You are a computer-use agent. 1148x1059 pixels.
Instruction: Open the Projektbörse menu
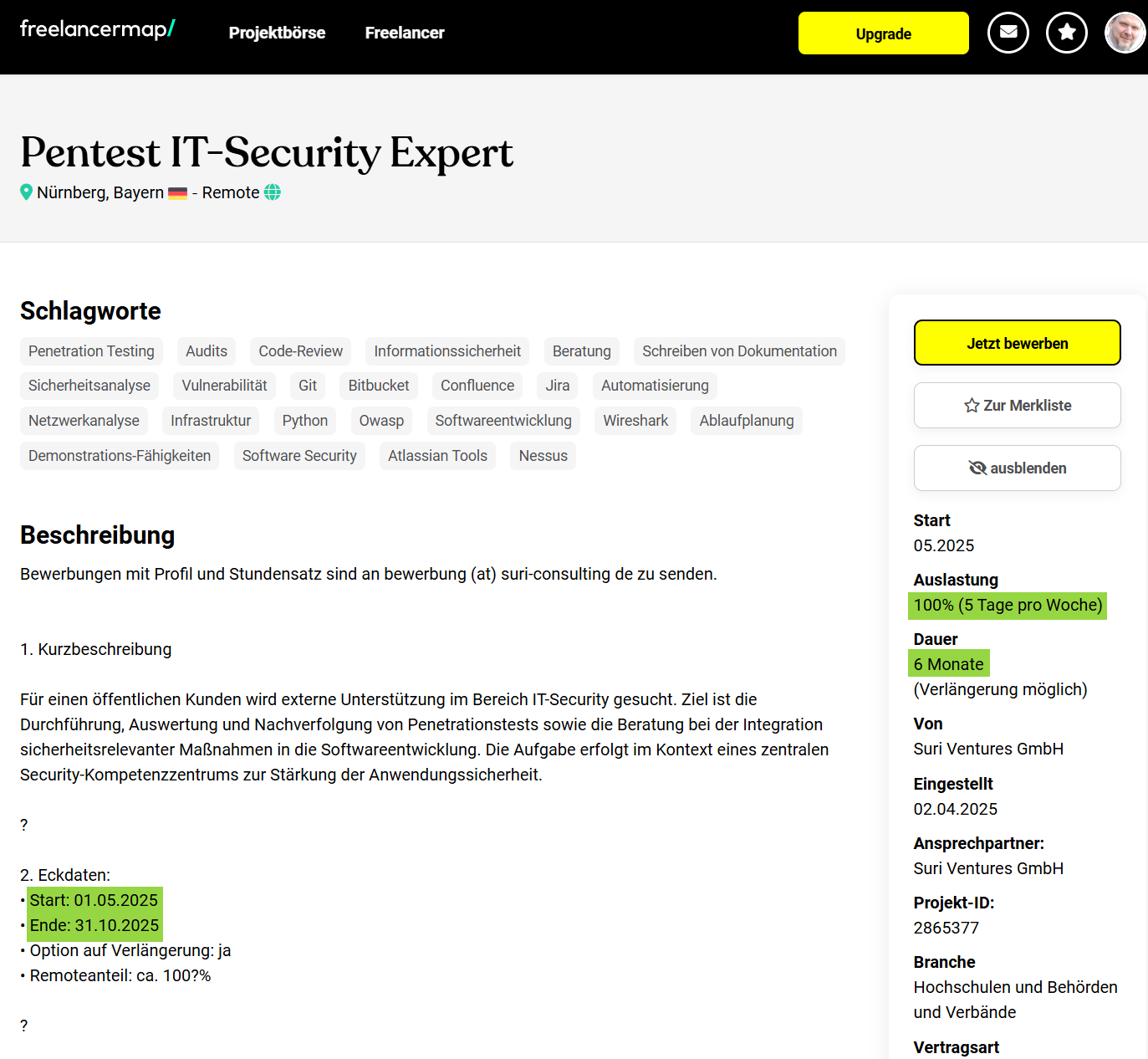[x=277, y=33]
